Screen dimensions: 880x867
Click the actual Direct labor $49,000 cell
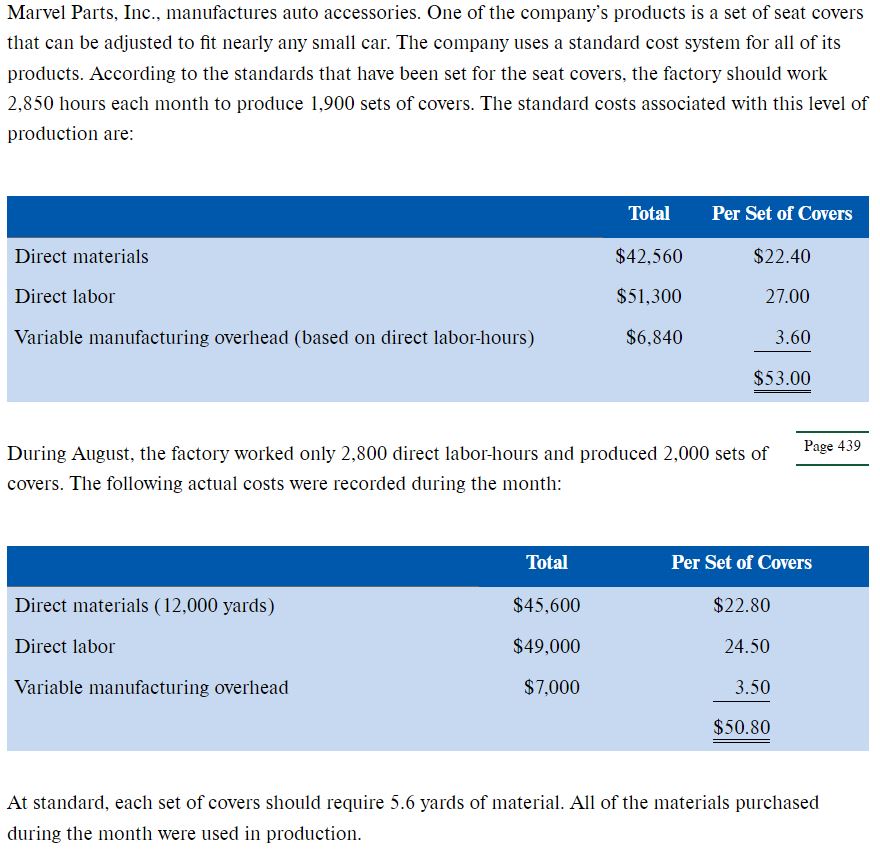point(547,646)
